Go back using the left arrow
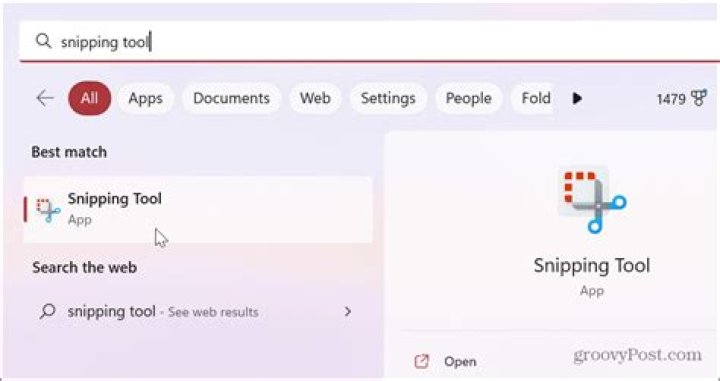This screenshot has height=381, width=720. 45,98
